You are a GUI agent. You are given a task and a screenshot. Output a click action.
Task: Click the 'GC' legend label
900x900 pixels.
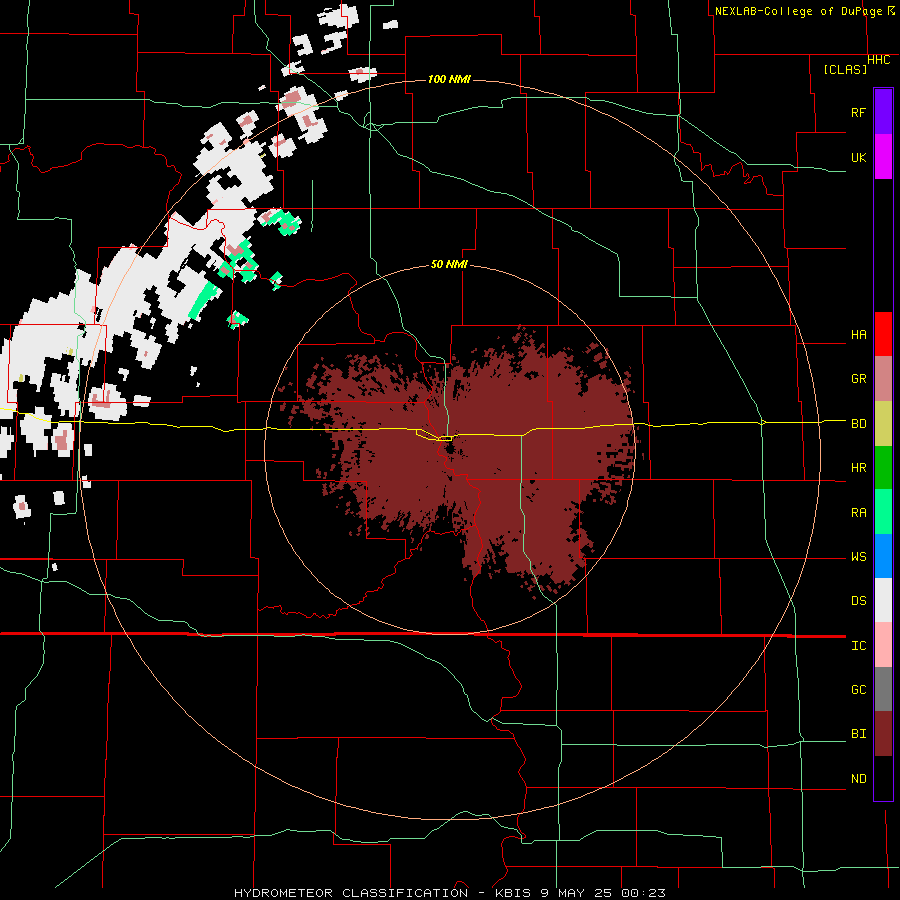click(x=859, y=690)
